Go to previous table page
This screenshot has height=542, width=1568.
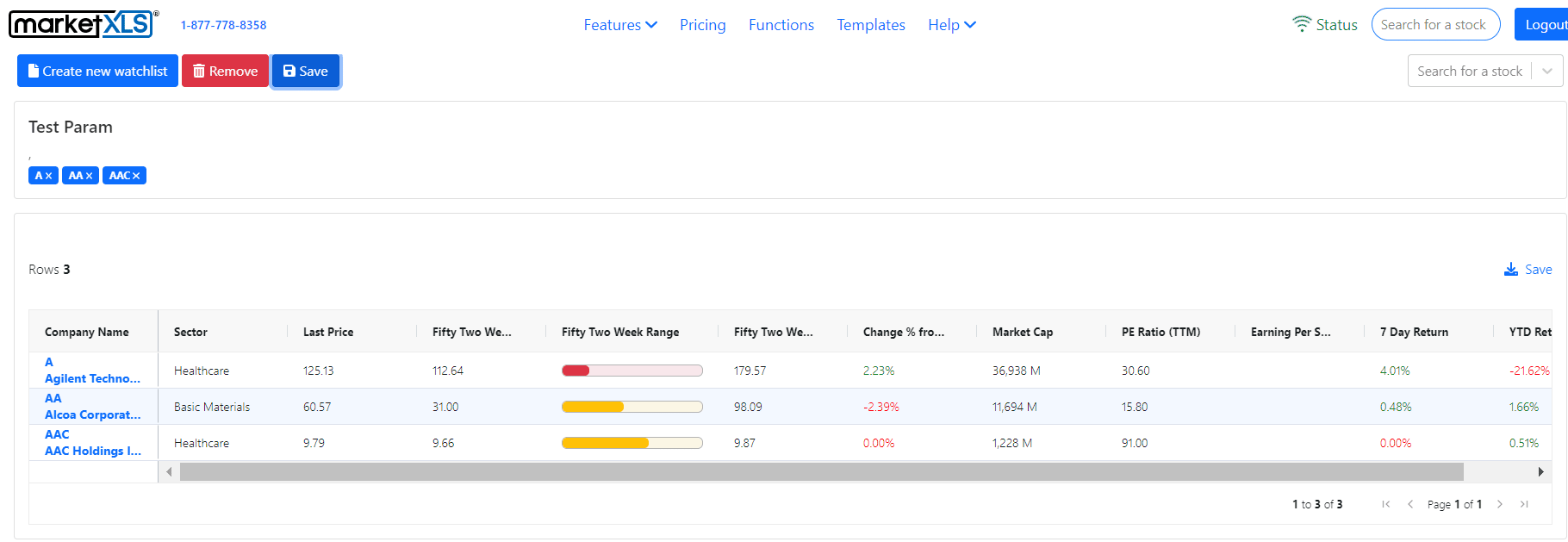(1410, 504)
